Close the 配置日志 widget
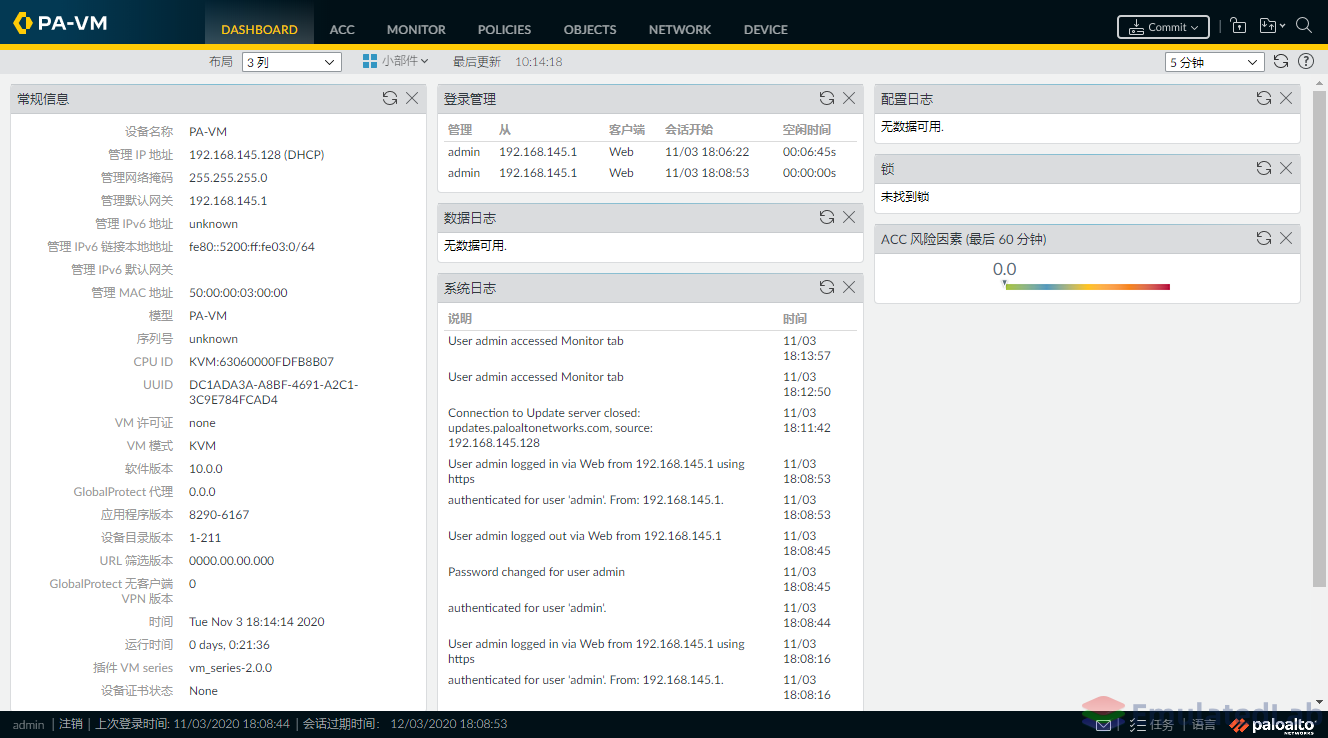This screenshot has width=1328, height=738. (x=1286, y=98)
